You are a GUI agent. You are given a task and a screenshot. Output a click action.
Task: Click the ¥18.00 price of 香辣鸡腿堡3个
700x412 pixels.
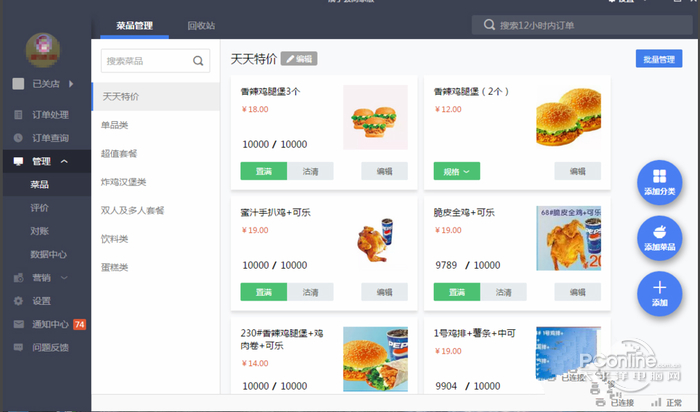click(x=255, y=109)
